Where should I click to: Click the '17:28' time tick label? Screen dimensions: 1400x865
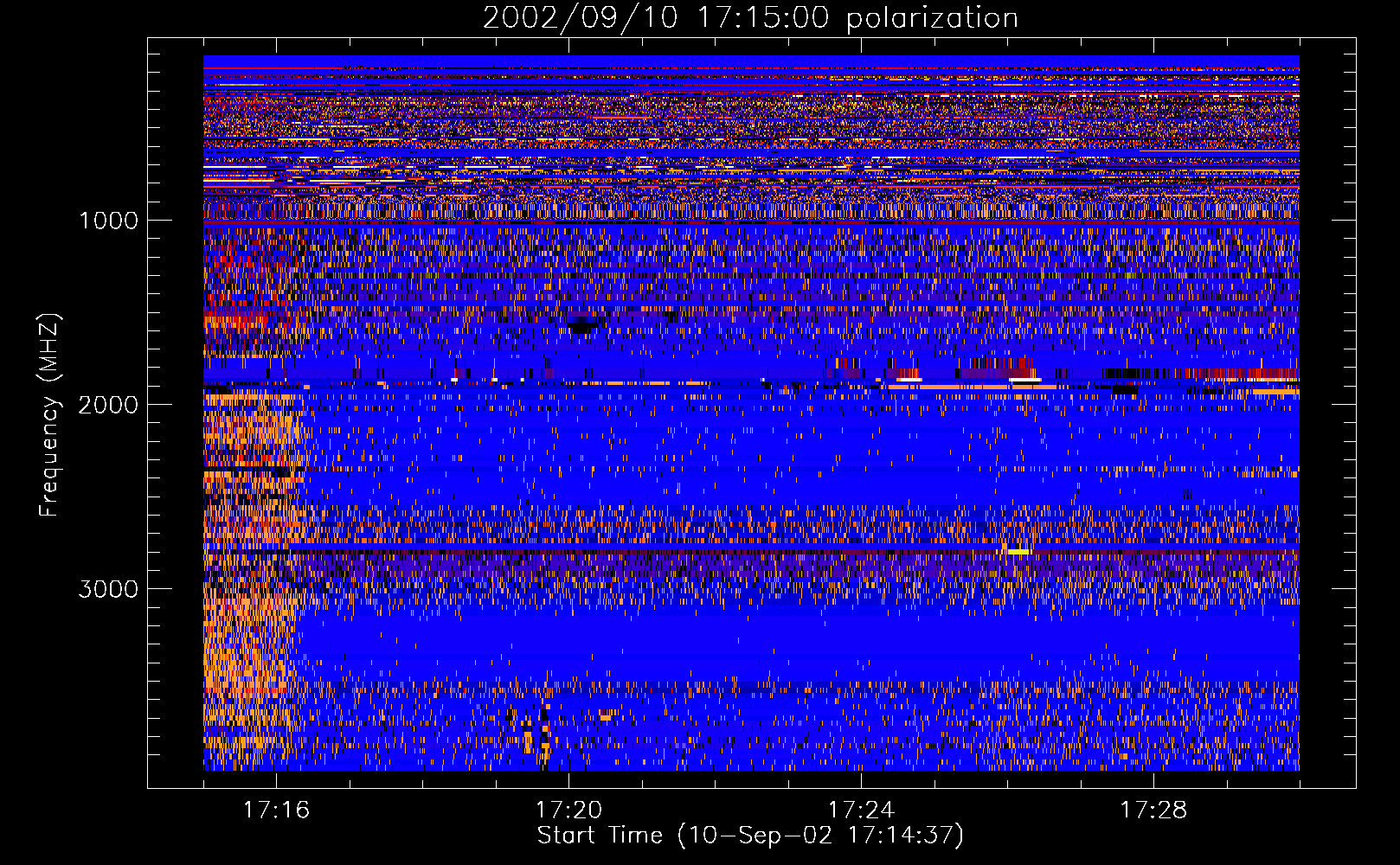pos(1153,810)
